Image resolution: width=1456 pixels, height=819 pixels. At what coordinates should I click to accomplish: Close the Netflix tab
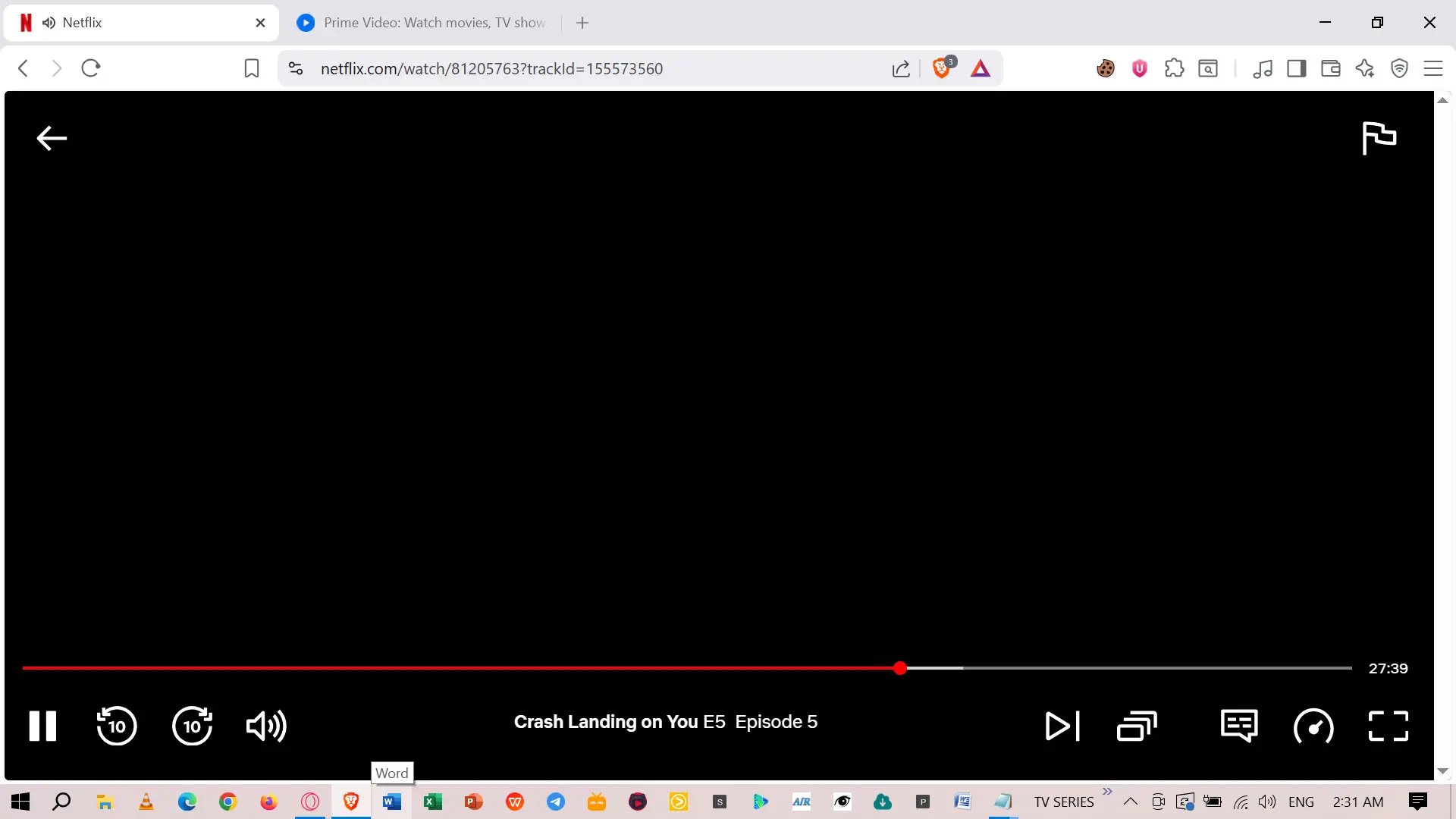260,23
